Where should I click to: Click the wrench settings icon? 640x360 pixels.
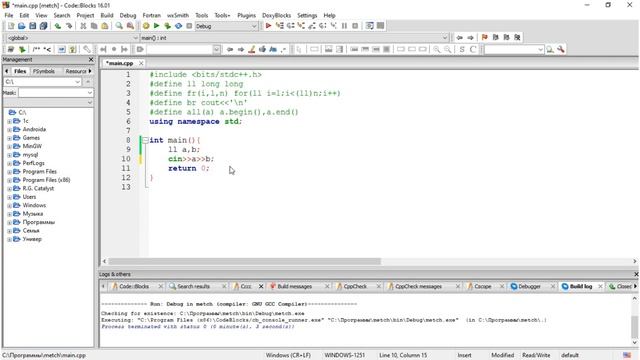tap(561, 49)
